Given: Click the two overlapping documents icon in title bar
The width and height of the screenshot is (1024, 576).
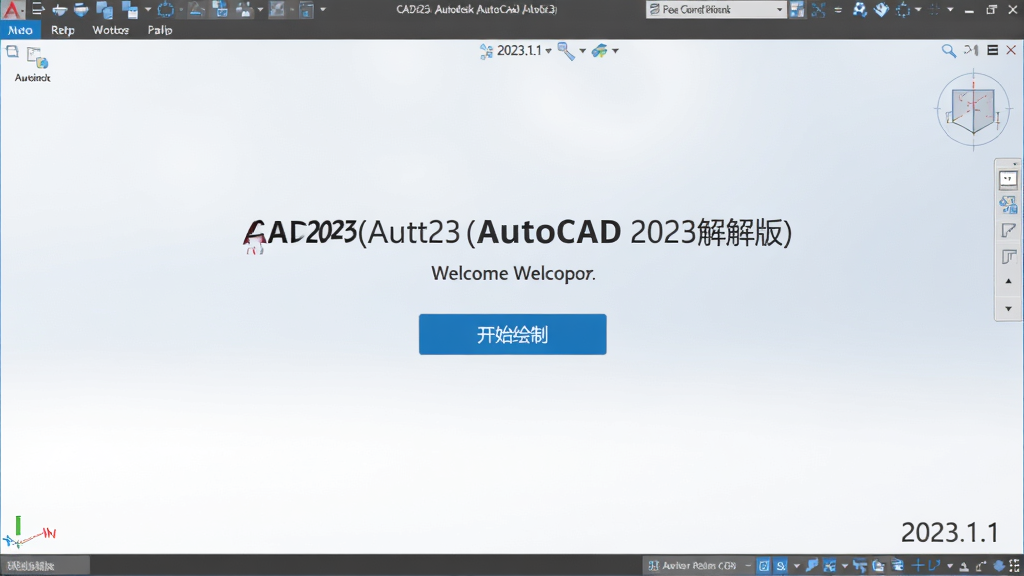Looking at the screenshot, I should point(104,9).
